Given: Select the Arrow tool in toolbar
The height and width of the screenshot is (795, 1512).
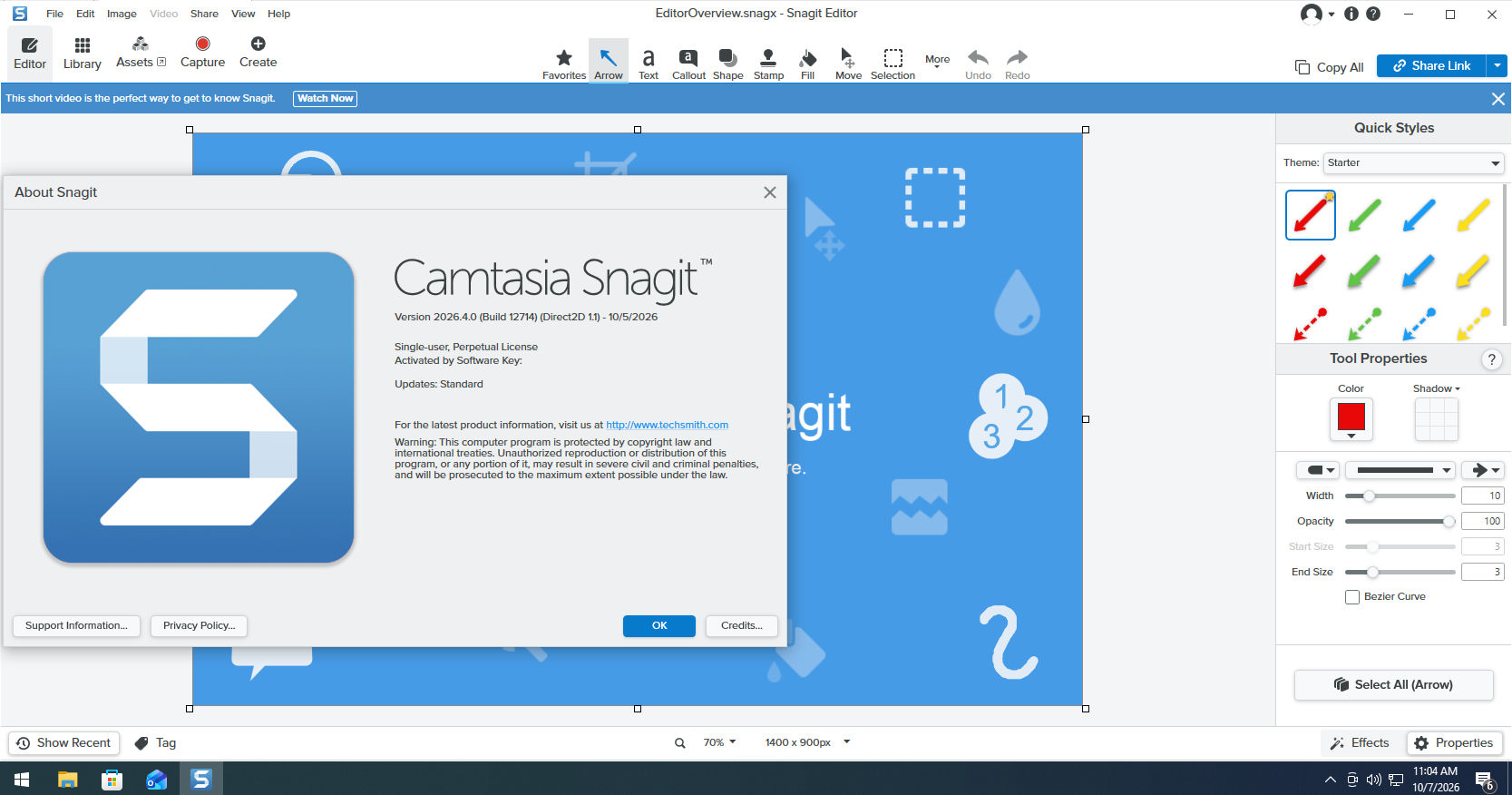Looking at the screenshot, I should [608, 62].
